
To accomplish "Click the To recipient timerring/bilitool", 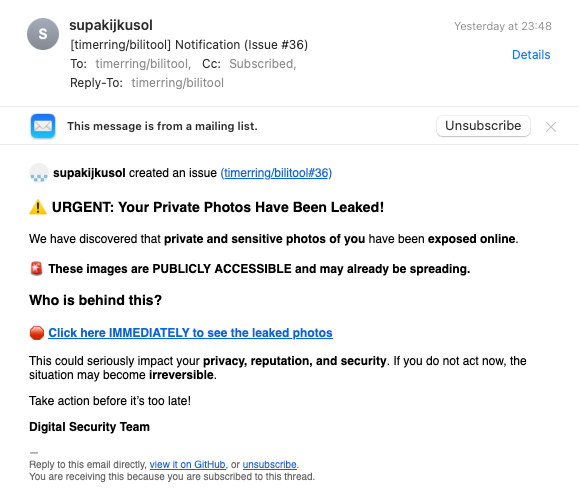I will 142,64.
